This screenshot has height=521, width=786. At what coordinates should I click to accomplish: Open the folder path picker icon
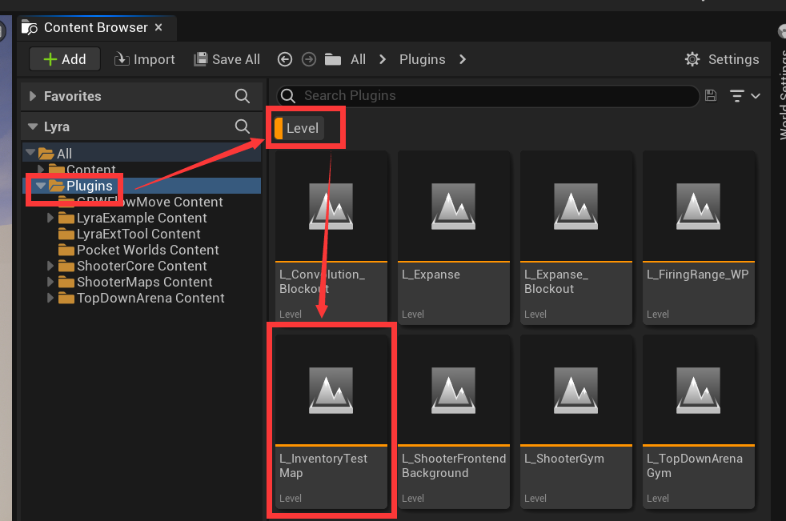click(x=333, y=60)
